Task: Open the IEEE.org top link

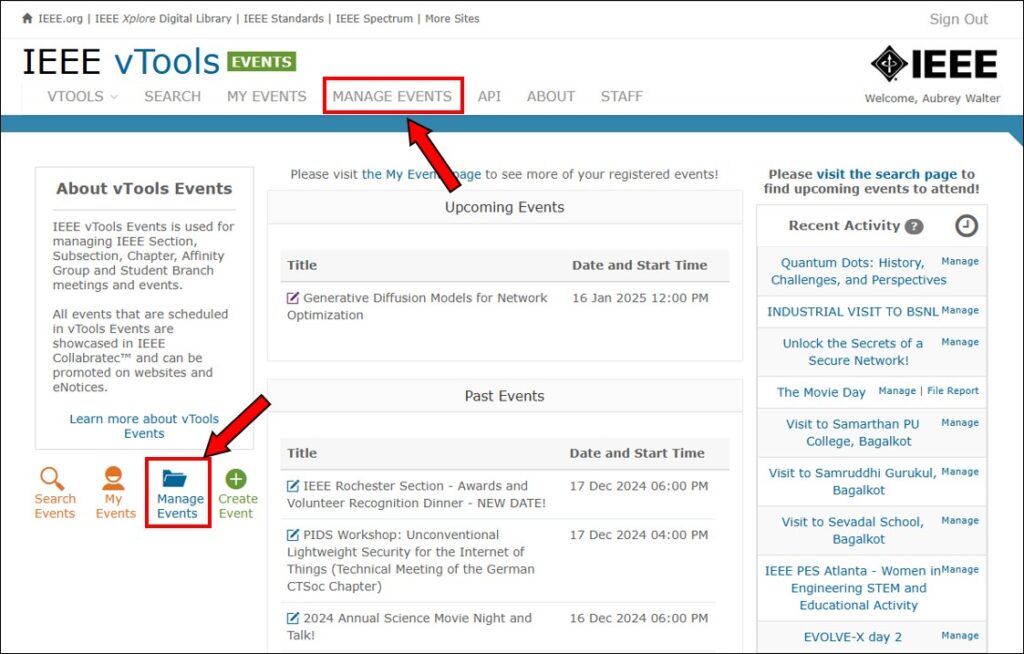Action: click(60, 19)
